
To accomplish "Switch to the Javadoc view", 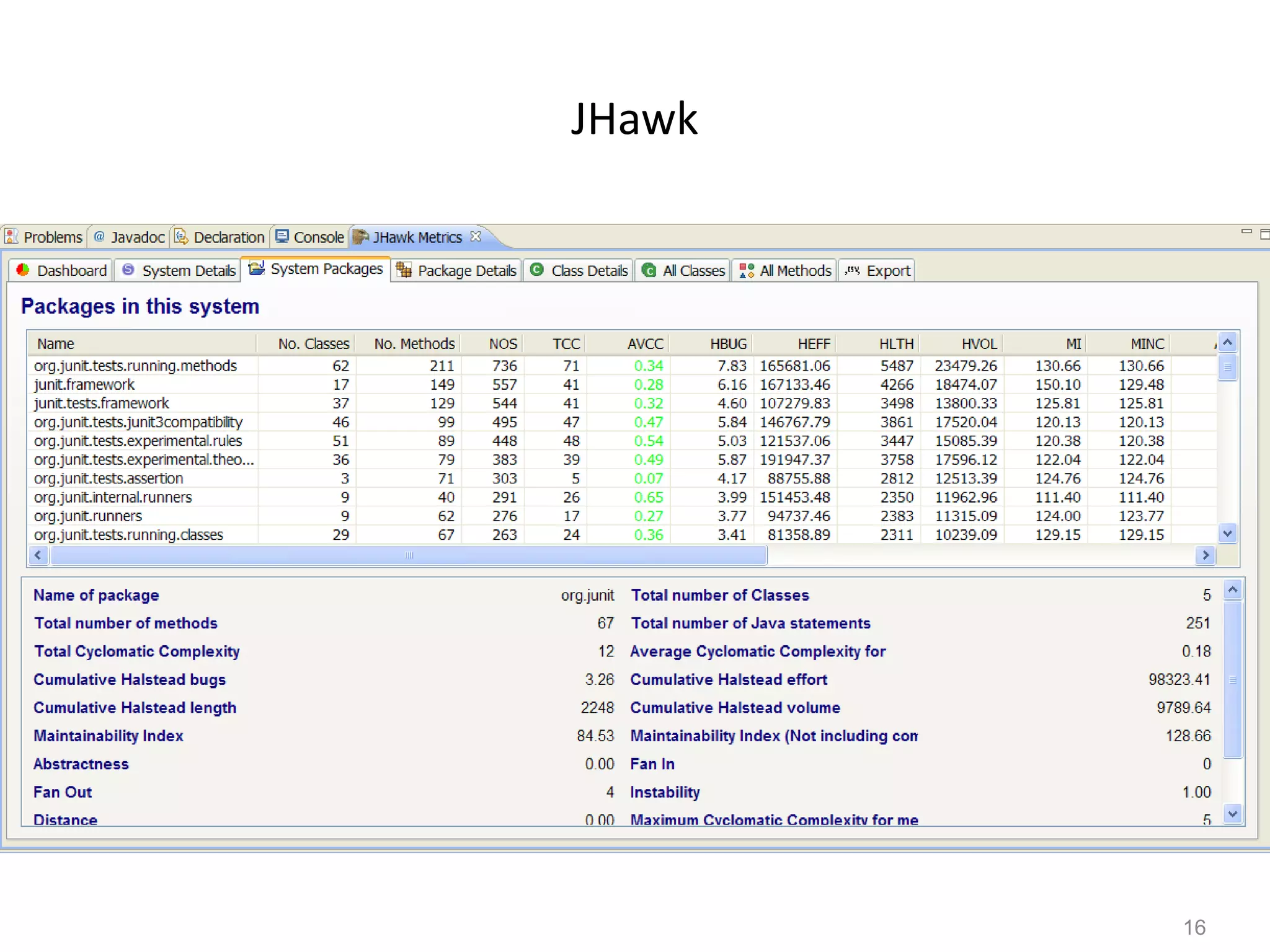I will [130, 237].
